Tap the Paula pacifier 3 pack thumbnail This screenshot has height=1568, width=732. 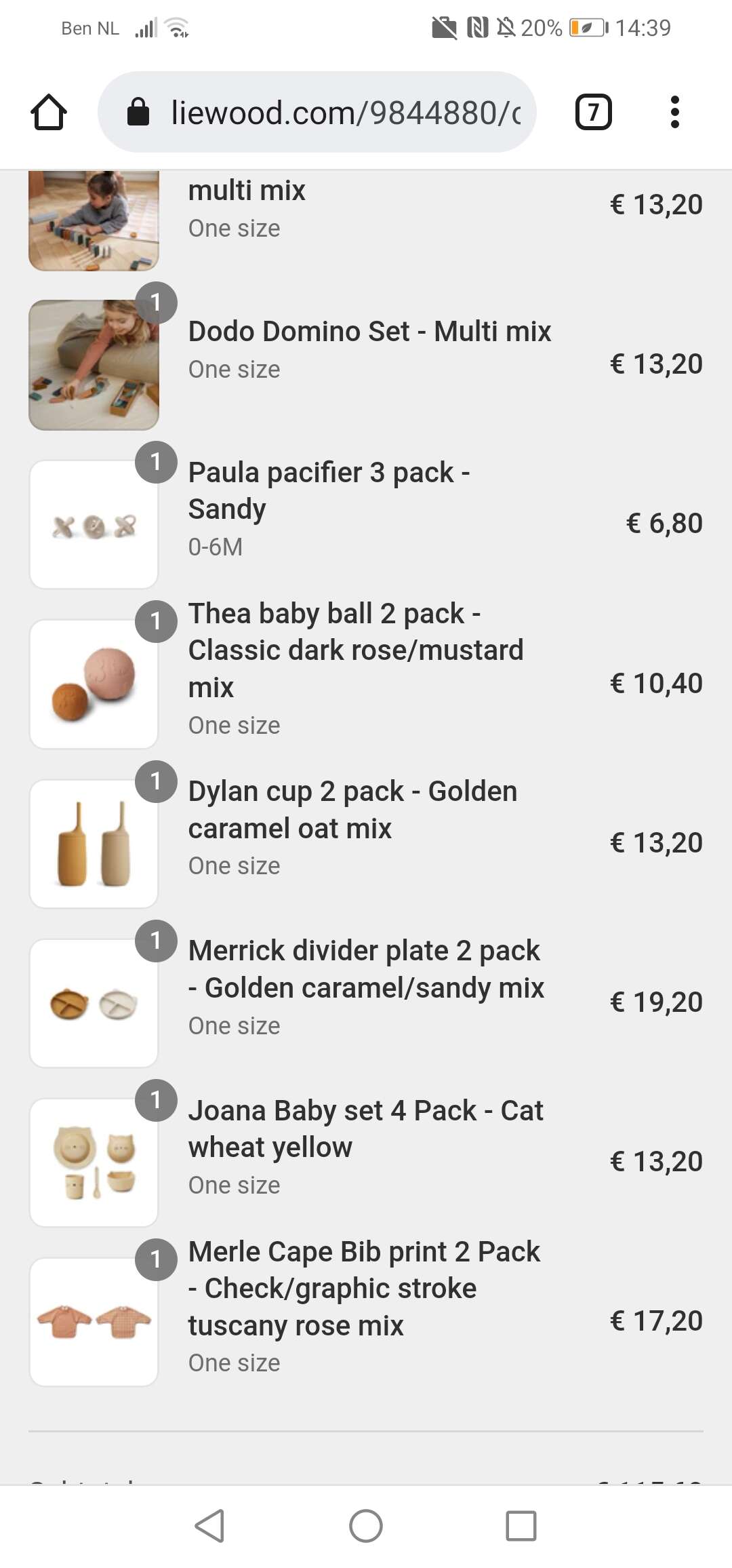94,525
